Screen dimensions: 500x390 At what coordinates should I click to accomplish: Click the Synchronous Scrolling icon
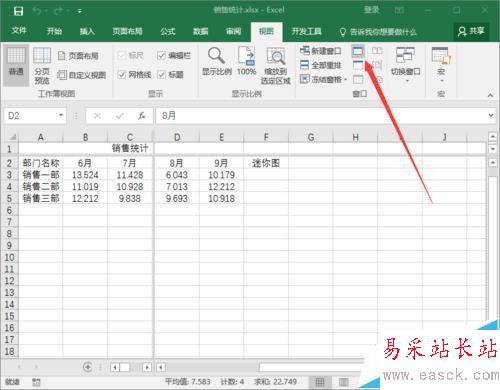coord(377,65)
